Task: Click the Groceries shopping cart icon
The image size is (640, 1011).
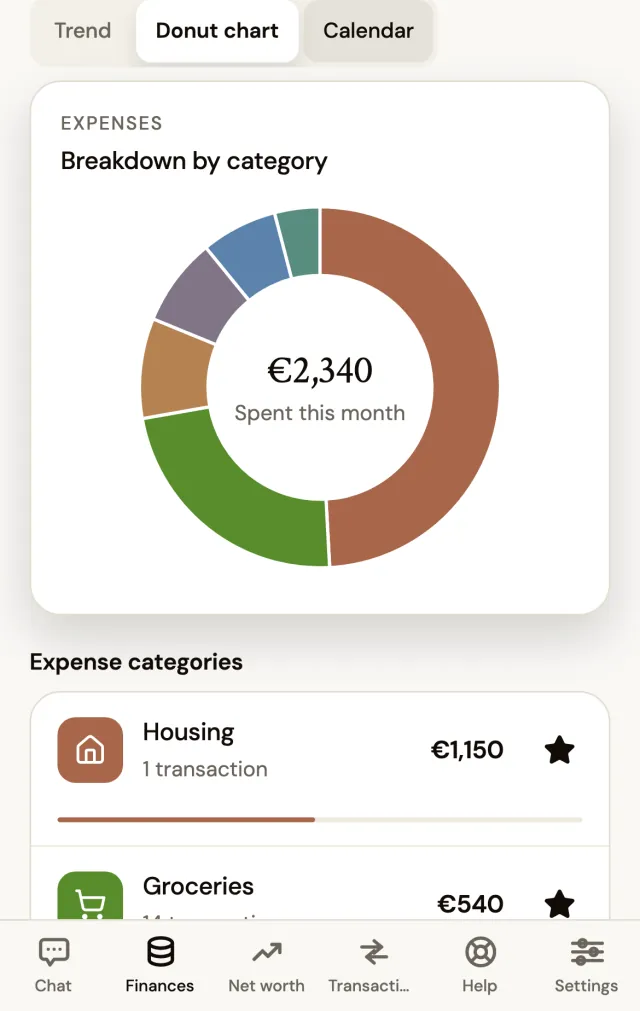Action: pos(90,896)
